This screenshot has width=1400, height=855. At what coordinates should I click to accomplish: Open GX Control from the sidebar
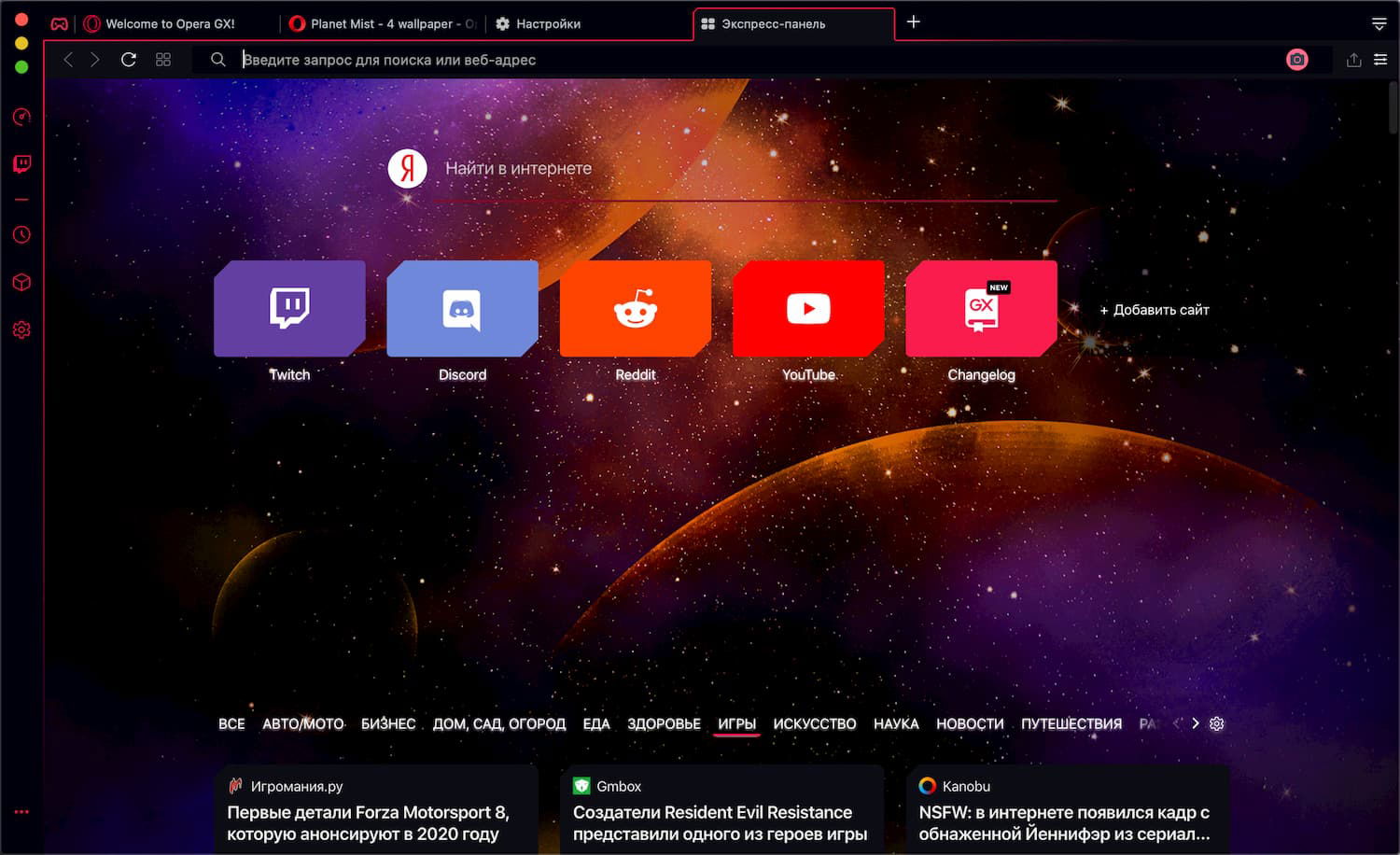[21, 117]
